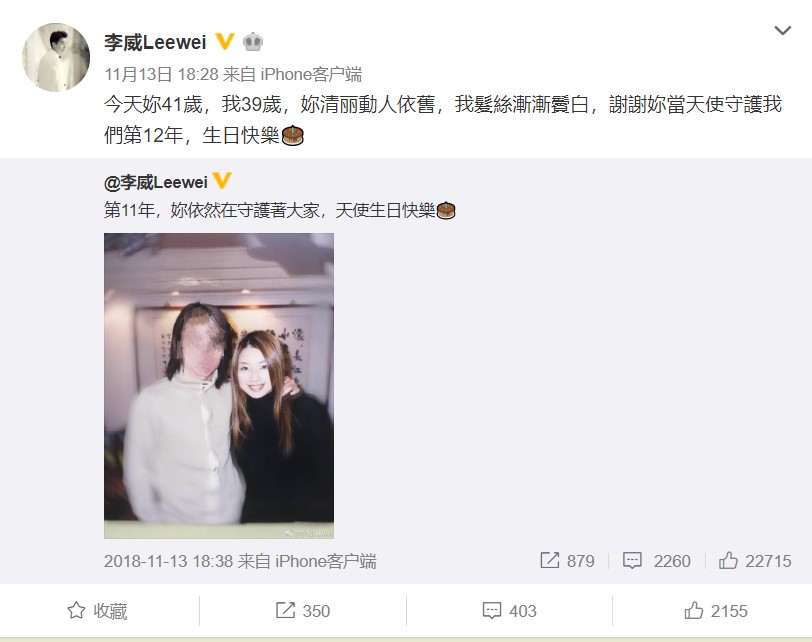Like this post with 2155 likes

pos(716,611)
